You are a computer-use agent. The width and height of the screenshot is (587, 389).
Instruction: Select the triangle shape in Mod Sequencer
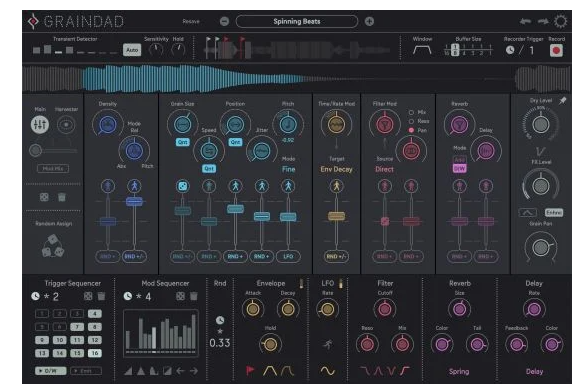pyautogui.click(x=141, y=371)
